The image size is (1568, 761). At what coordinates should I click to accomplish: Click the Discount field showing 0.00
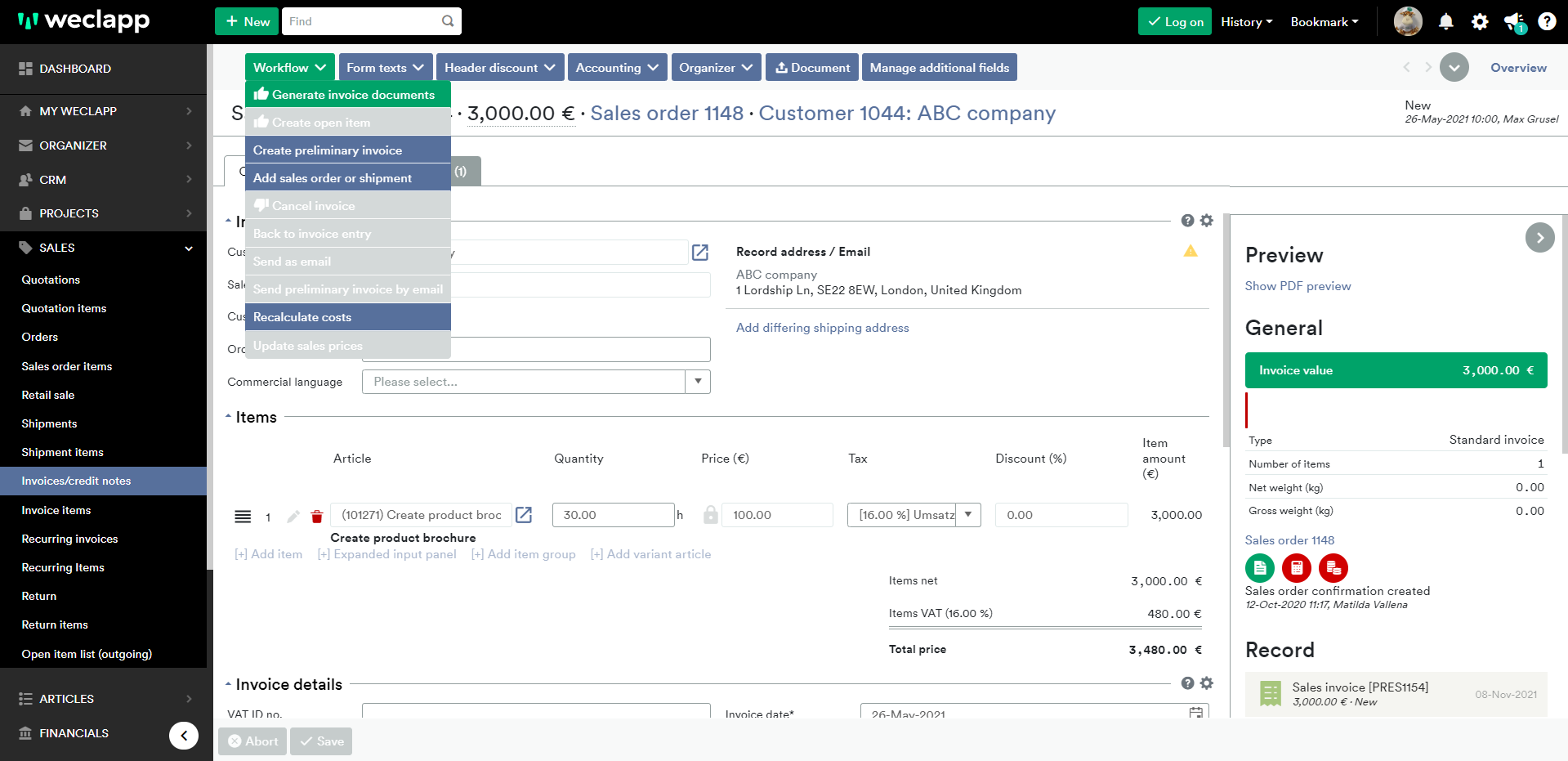pyautogui.click(x=1061, y=515)
